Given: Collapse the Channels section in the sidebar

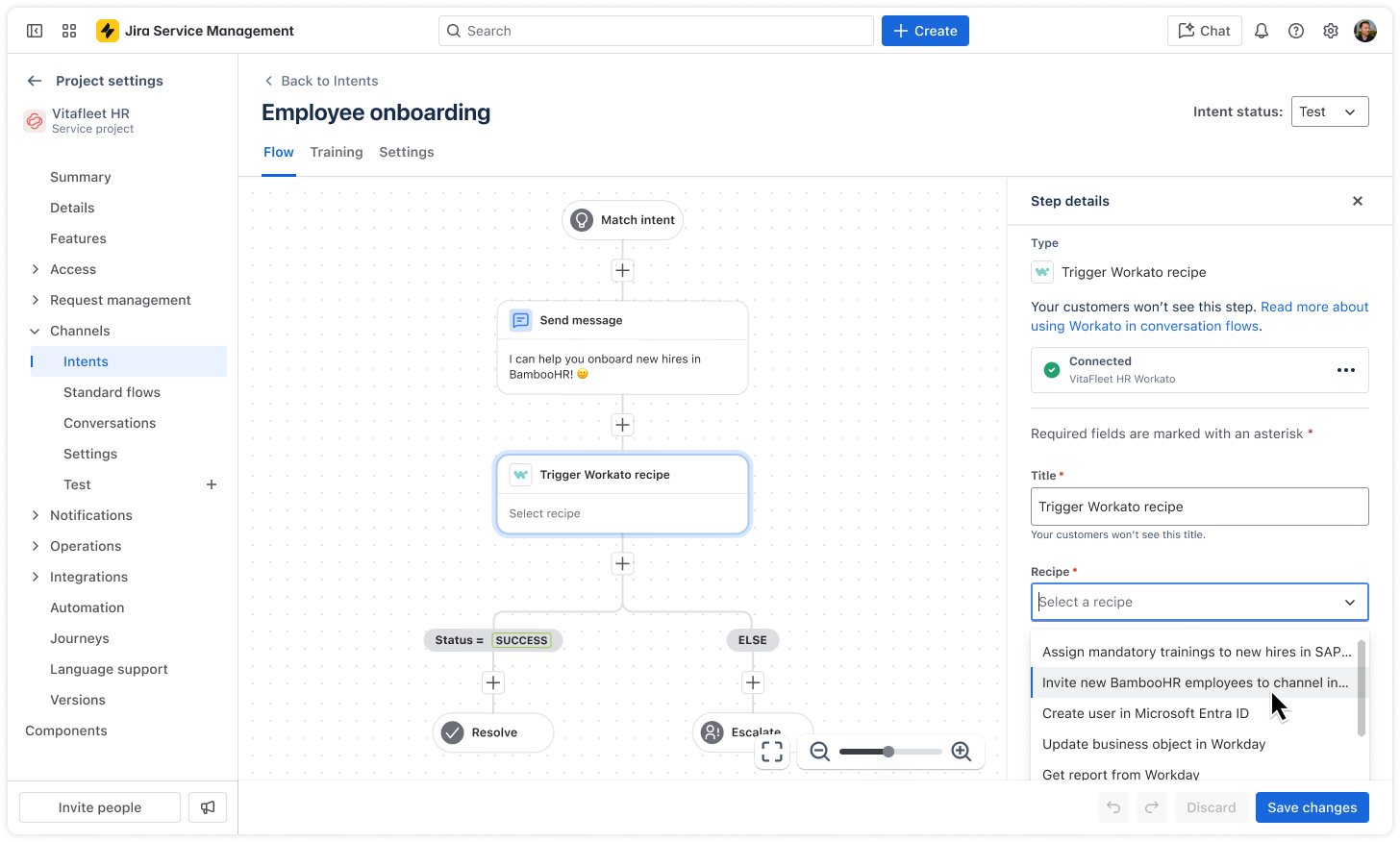Looking at the screenshot, I should (x=36, y=330).
